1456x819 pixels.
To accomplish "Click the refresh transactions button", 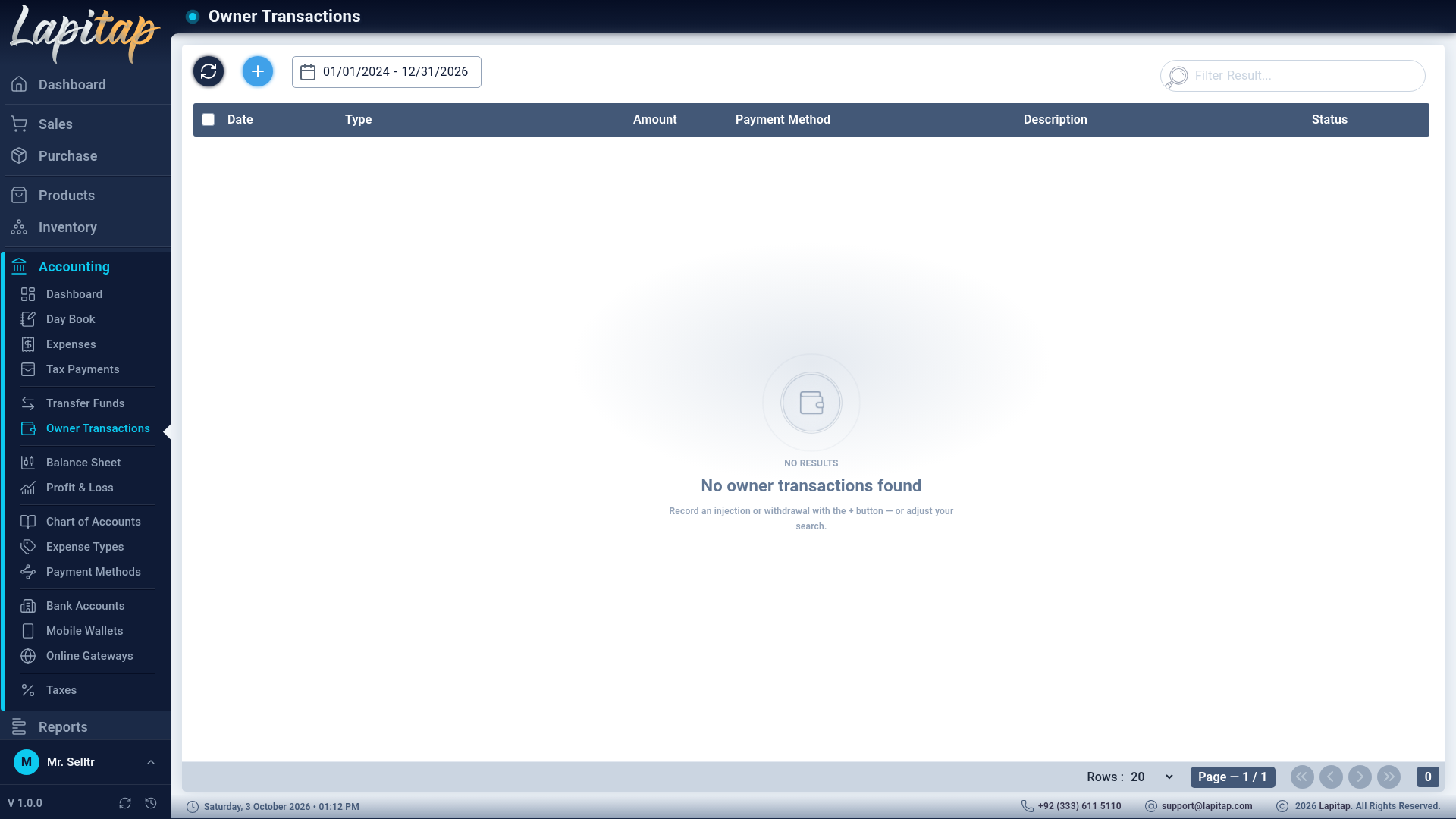I will click(x=209, y=72).
